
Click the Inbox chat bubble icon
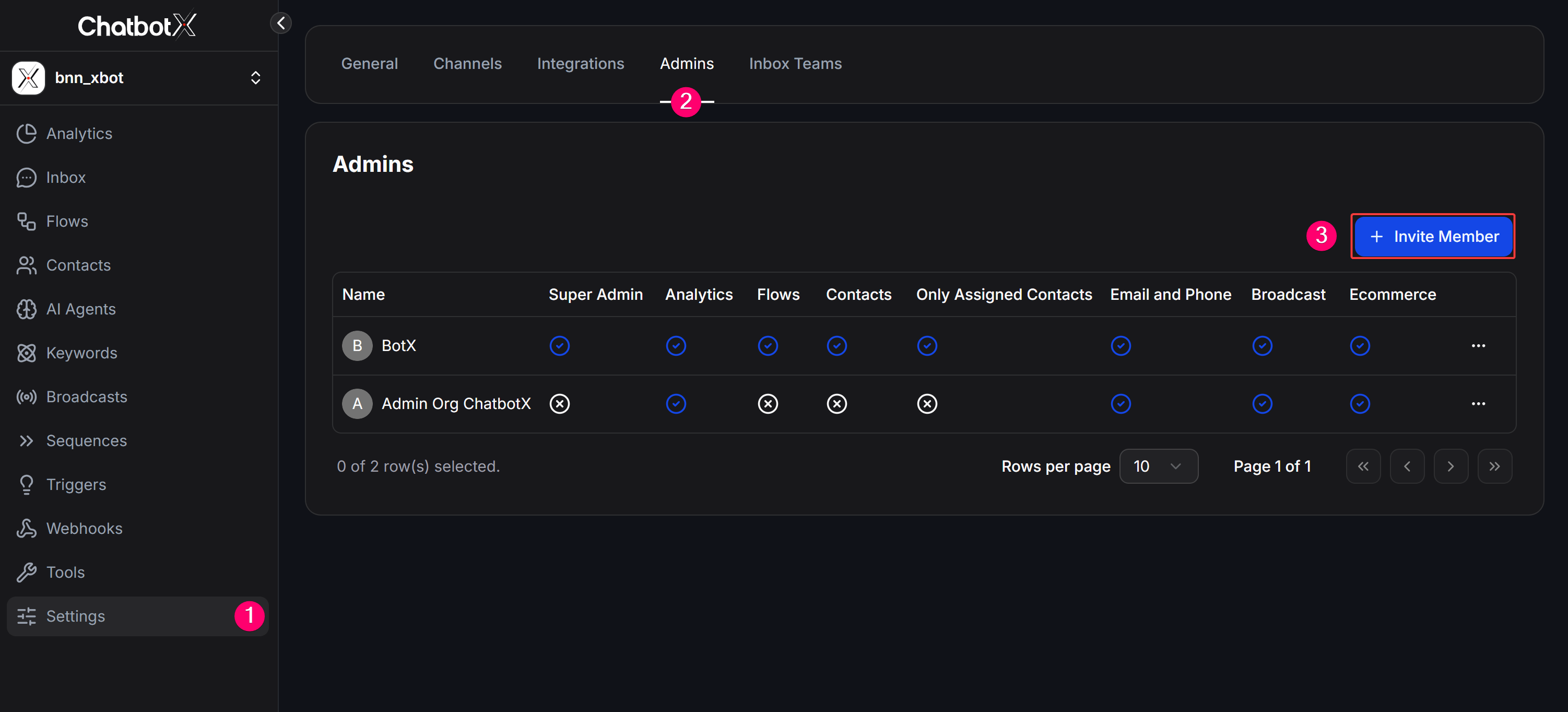[x=26, y=177]
